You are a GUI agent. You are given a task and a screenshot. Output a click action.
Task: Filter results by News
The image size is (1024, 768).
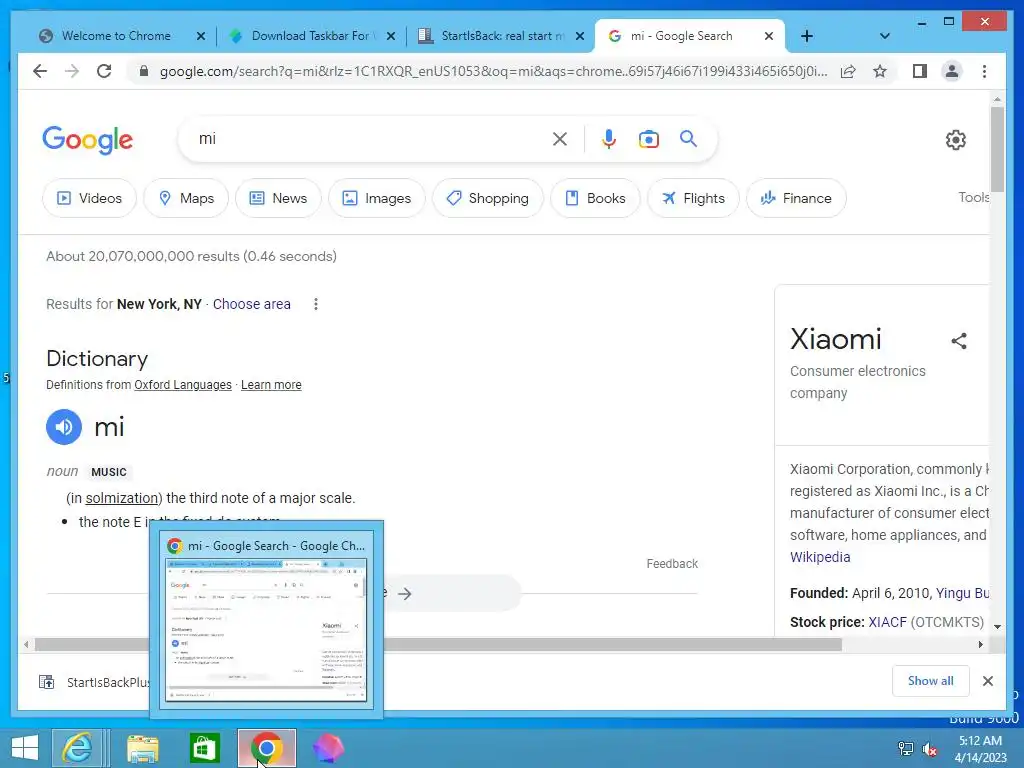tap(278, 198)
